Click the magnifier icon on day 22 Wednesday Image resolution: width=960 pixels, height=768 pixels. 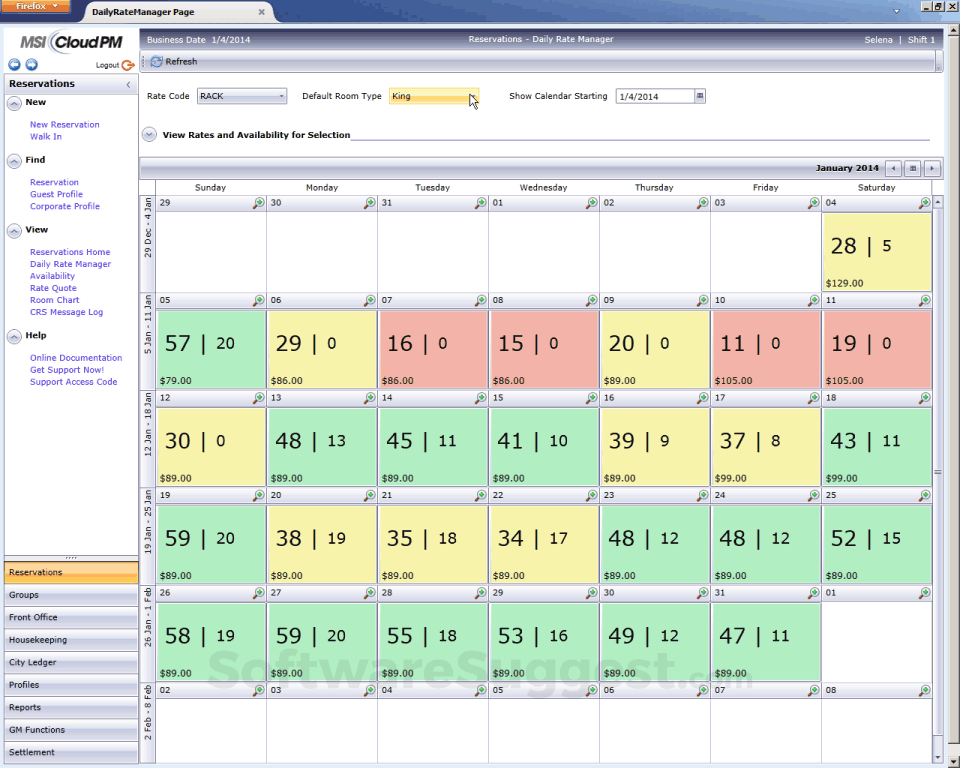click(591, 495)
